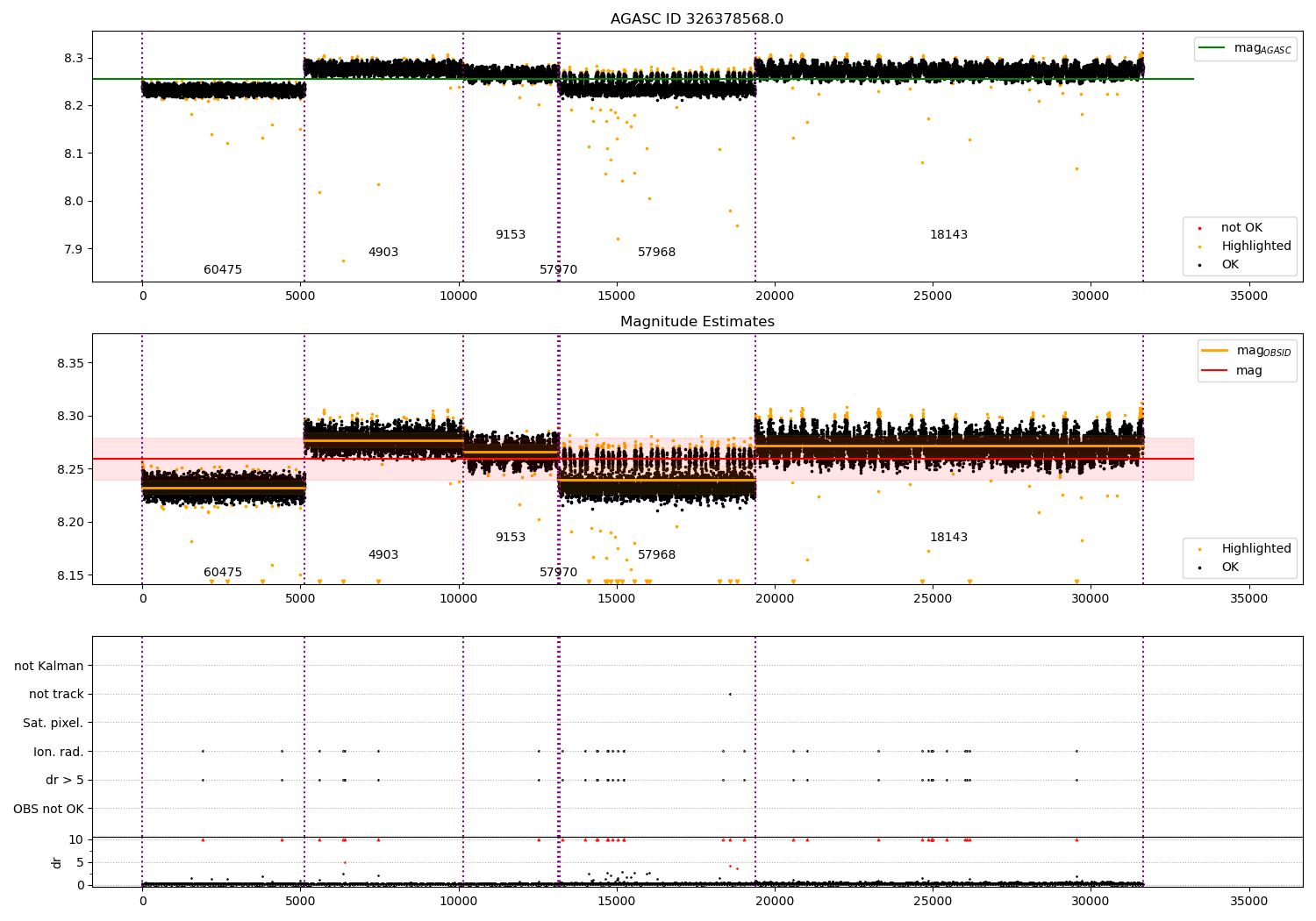Click the 'Magnitude Estimates' plot title

tap(697, 322)
